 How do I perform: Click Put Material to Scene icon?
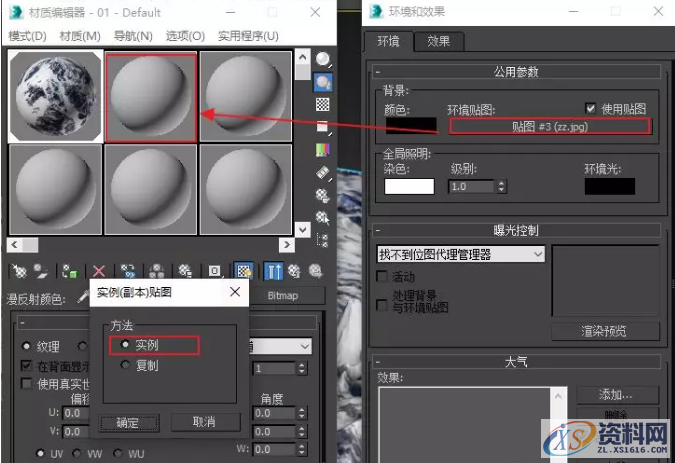pyautogui.click(x=41, y=271)
